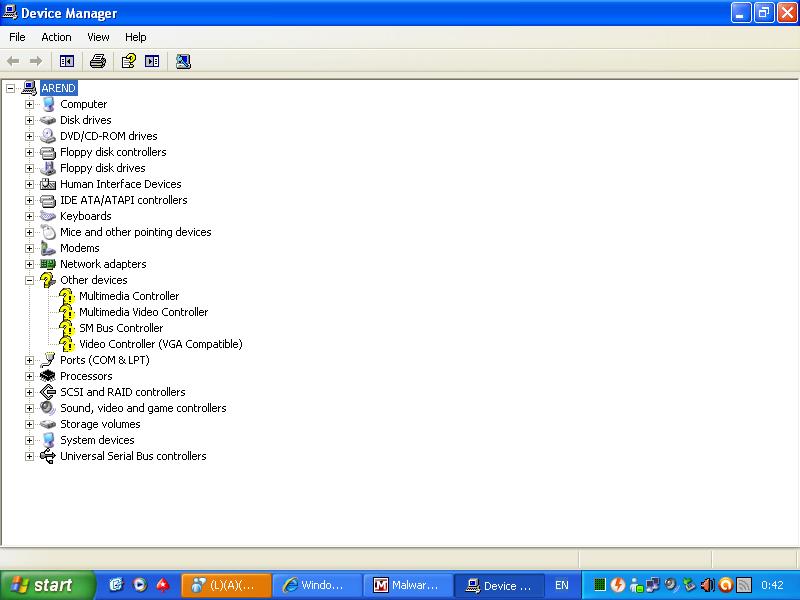Screen dimensions: 800x600
Task: Select Storage volumes label
Action: pos(100,424)
